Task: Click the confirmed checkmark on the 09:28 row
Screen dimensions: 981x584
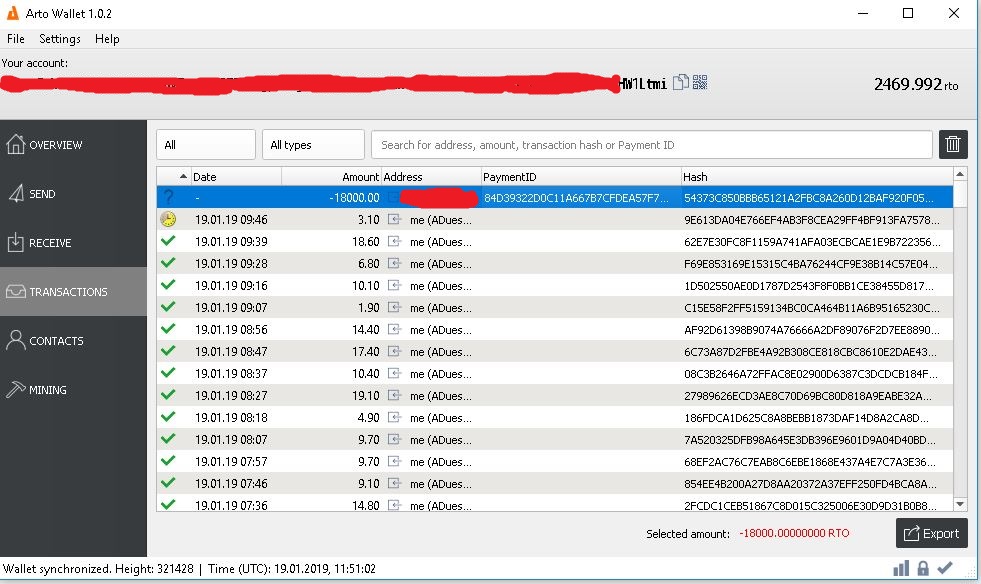Action: pyautogui.click(x=168, y=262)
